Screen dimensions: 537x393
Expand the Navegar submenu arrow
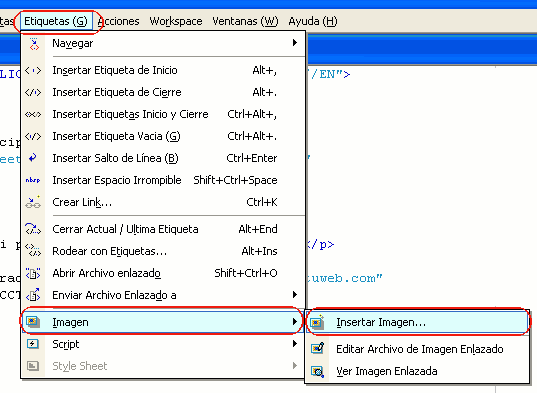[x=295, y=43]
